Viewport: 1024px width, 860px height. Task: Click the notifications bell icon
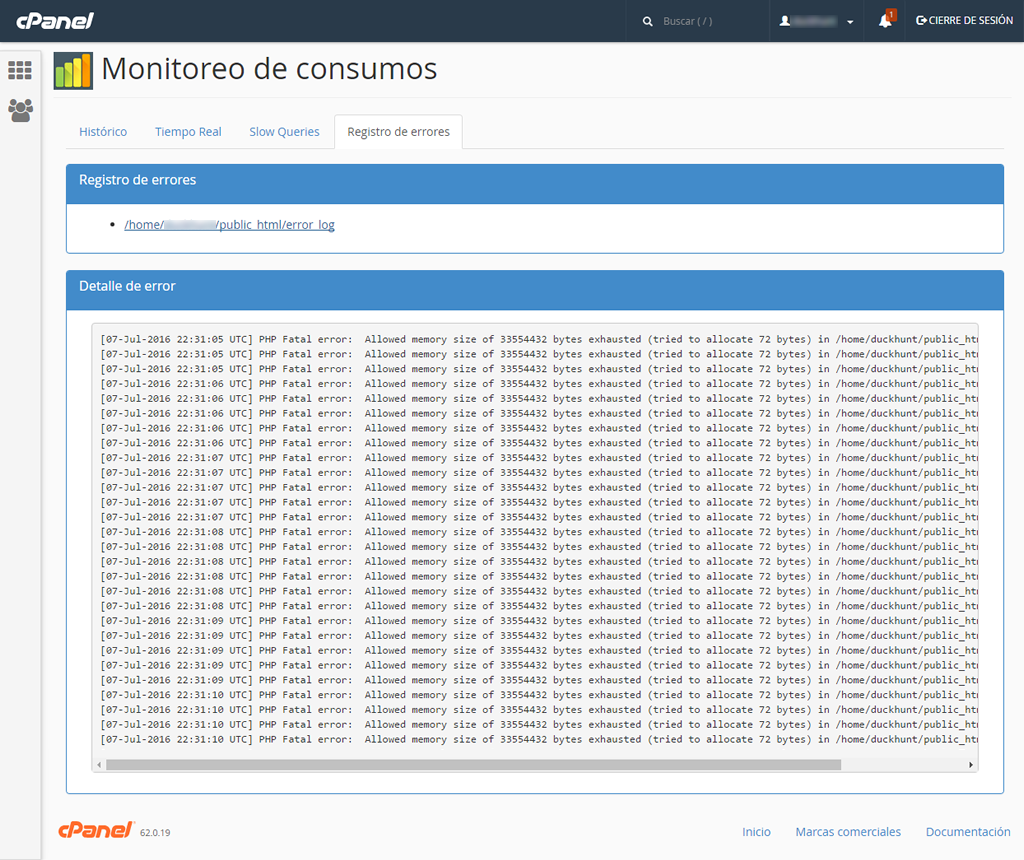point(885,21)
